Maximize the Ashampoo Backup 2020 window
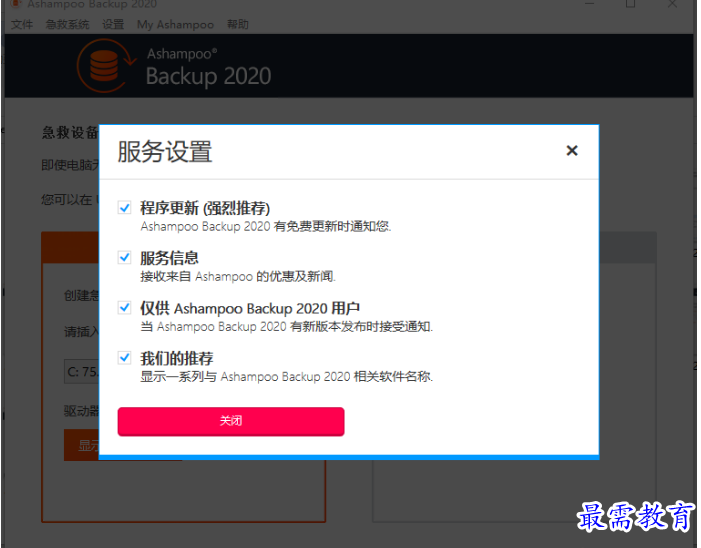 [x=630, y=4]
